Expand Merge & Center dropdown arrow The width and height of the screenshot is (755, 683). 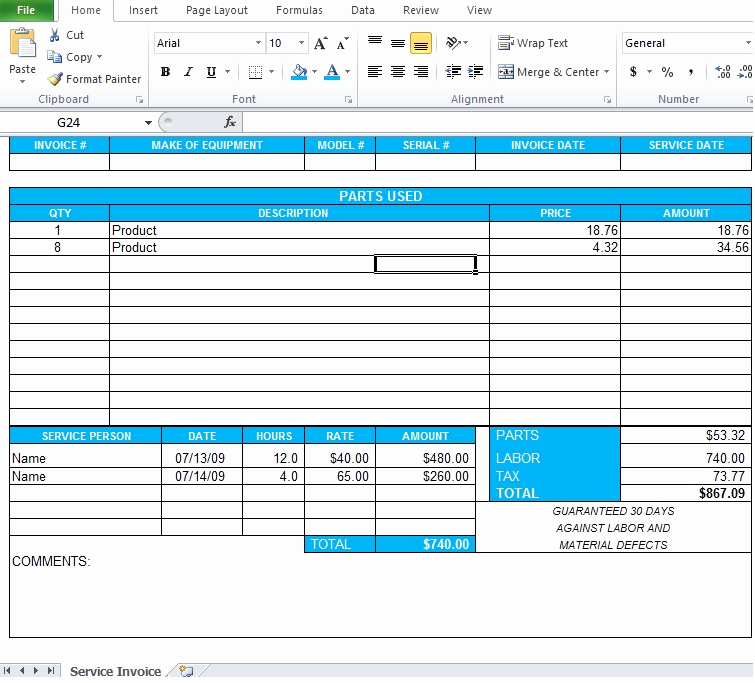click(606, 72)
